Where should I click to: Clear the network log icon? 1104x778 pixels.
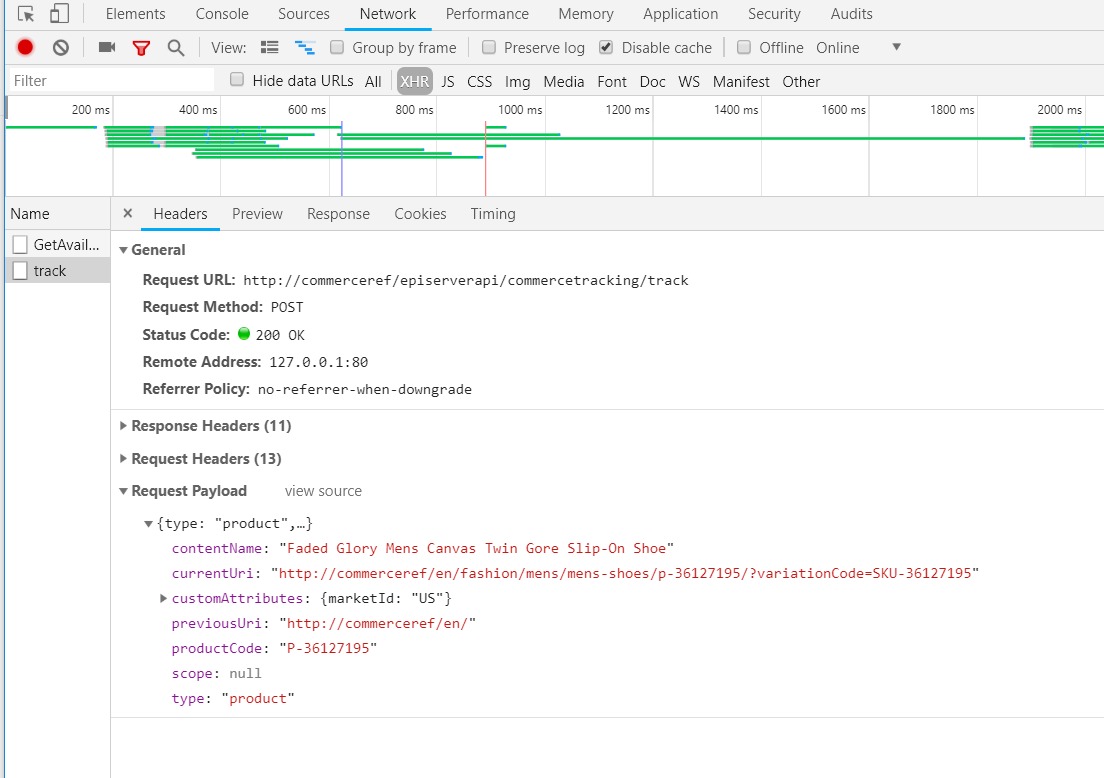coord(61,47)
